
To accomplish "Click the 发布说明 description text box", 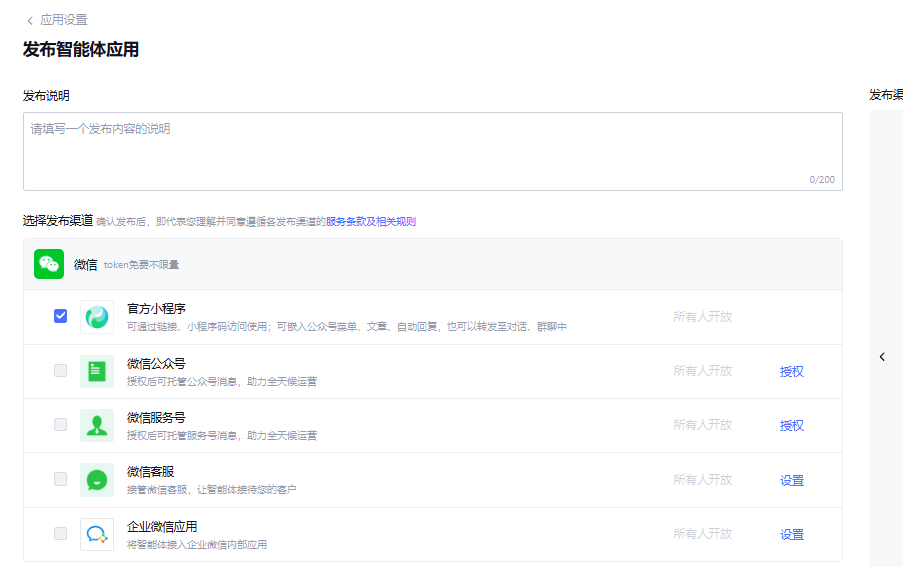I will click(432, 151).
